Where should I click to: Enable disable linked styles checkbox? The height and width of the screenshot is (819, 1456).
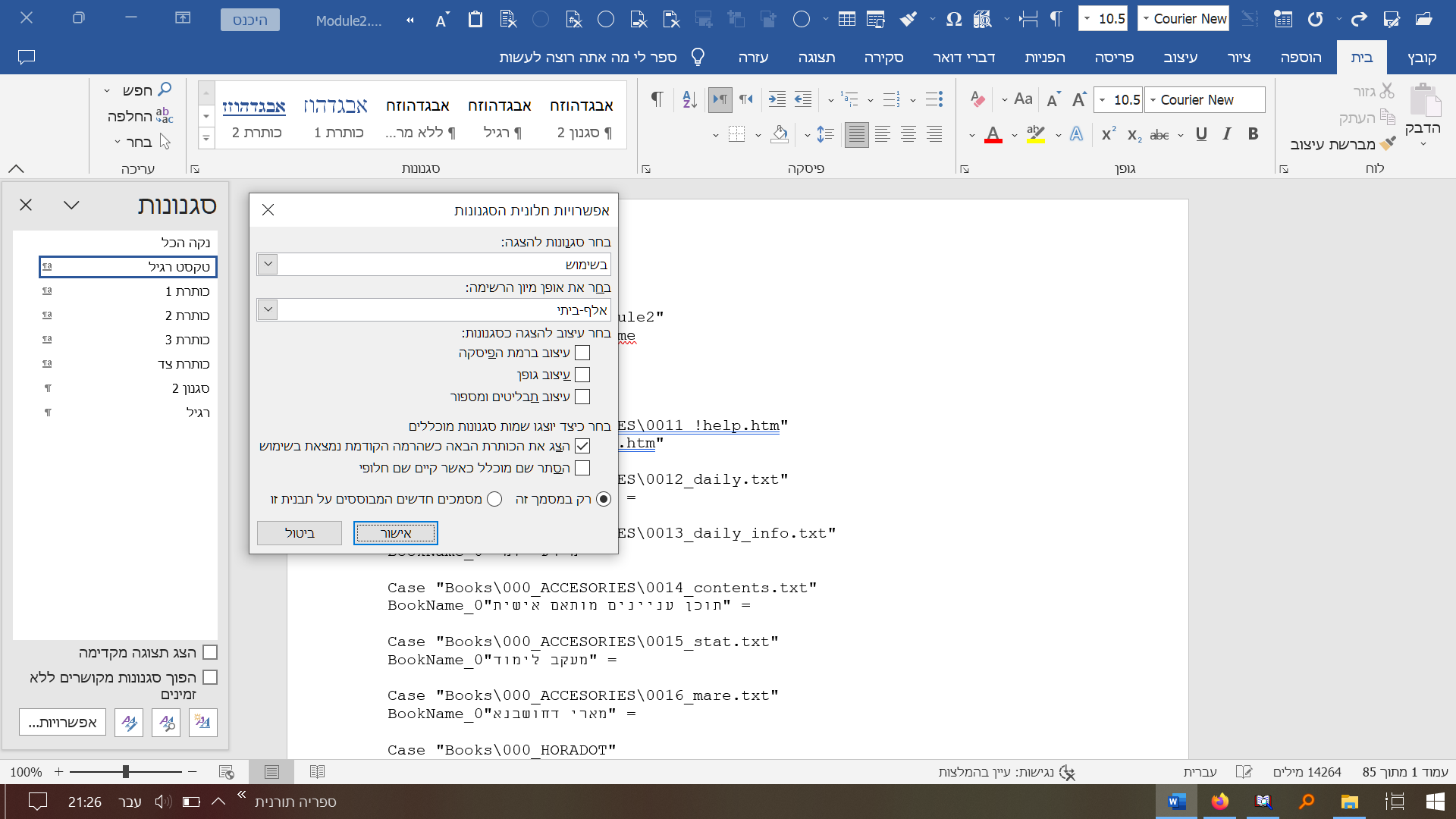[211, 677]
